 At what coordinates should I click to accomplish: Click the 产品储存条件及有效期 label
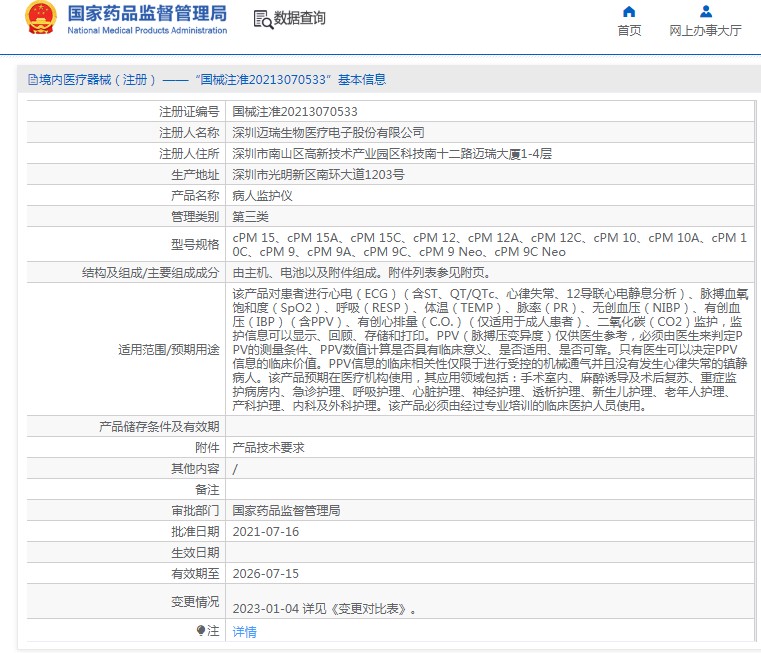click(159, 427)
